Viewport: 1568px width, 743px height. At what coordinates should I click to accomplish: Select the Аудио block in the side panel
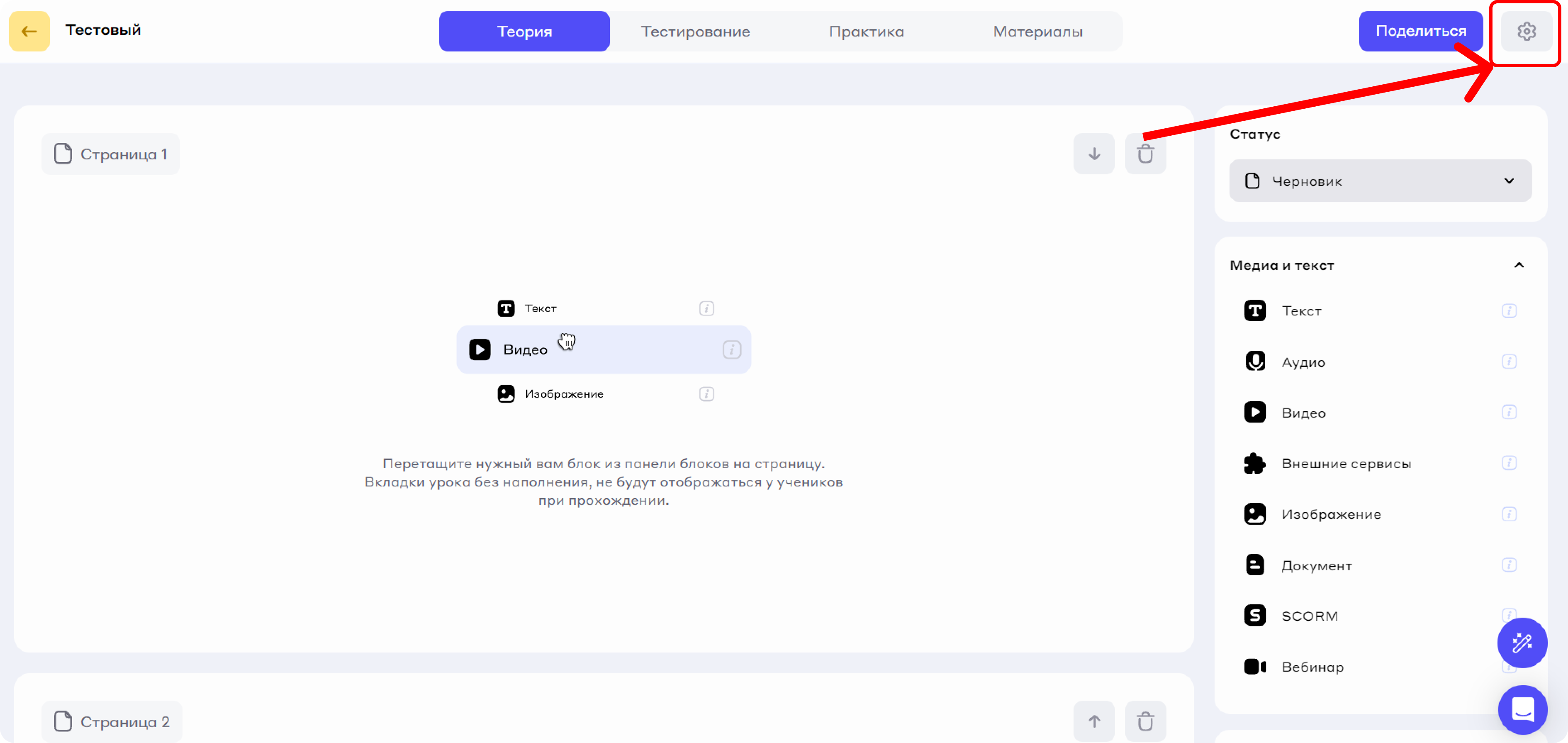point(1303,362)
